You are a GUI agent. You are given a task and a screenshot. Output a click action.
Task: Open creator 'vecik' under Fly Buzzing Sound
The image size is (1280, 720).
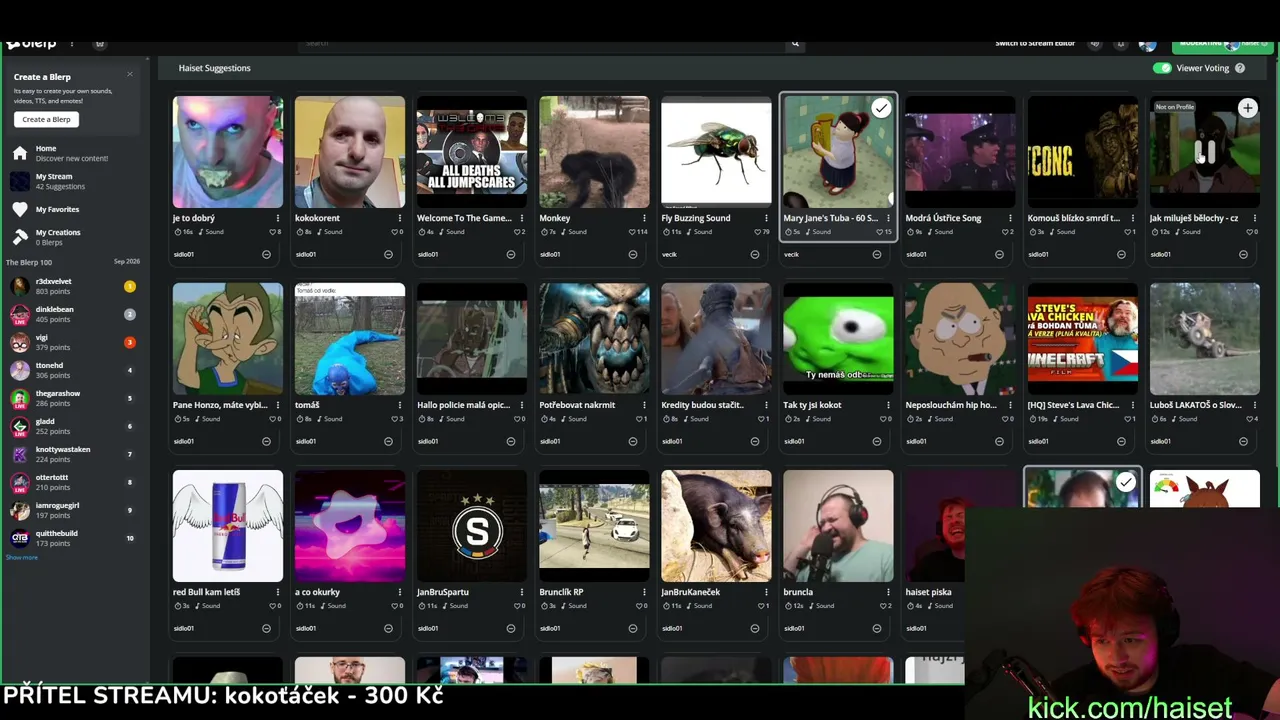(x=668, y=254)
